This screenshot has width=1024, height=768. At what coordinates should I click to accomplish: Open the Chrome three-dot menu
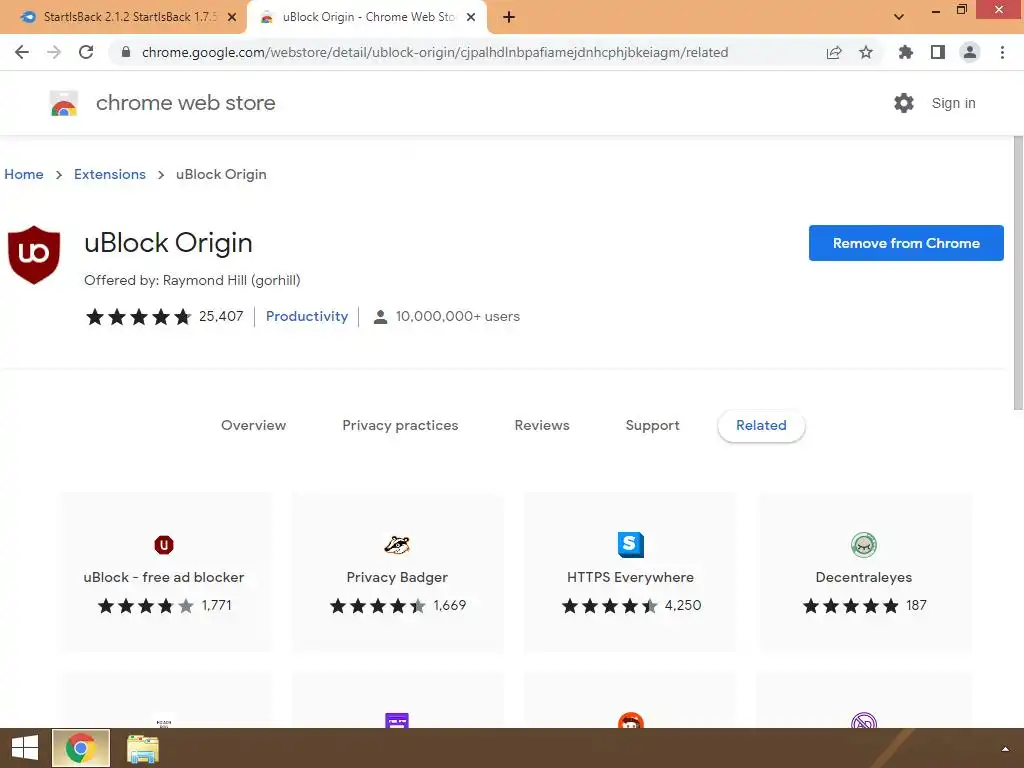coord(1002,52)
